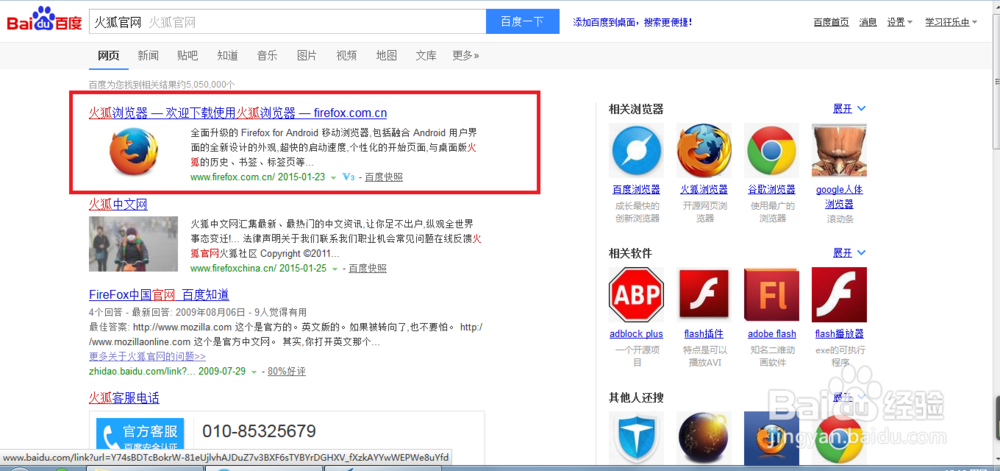This screenshot has width=1000, height=471.
Task: Select the 网页 tab
Action: (108, 55)
